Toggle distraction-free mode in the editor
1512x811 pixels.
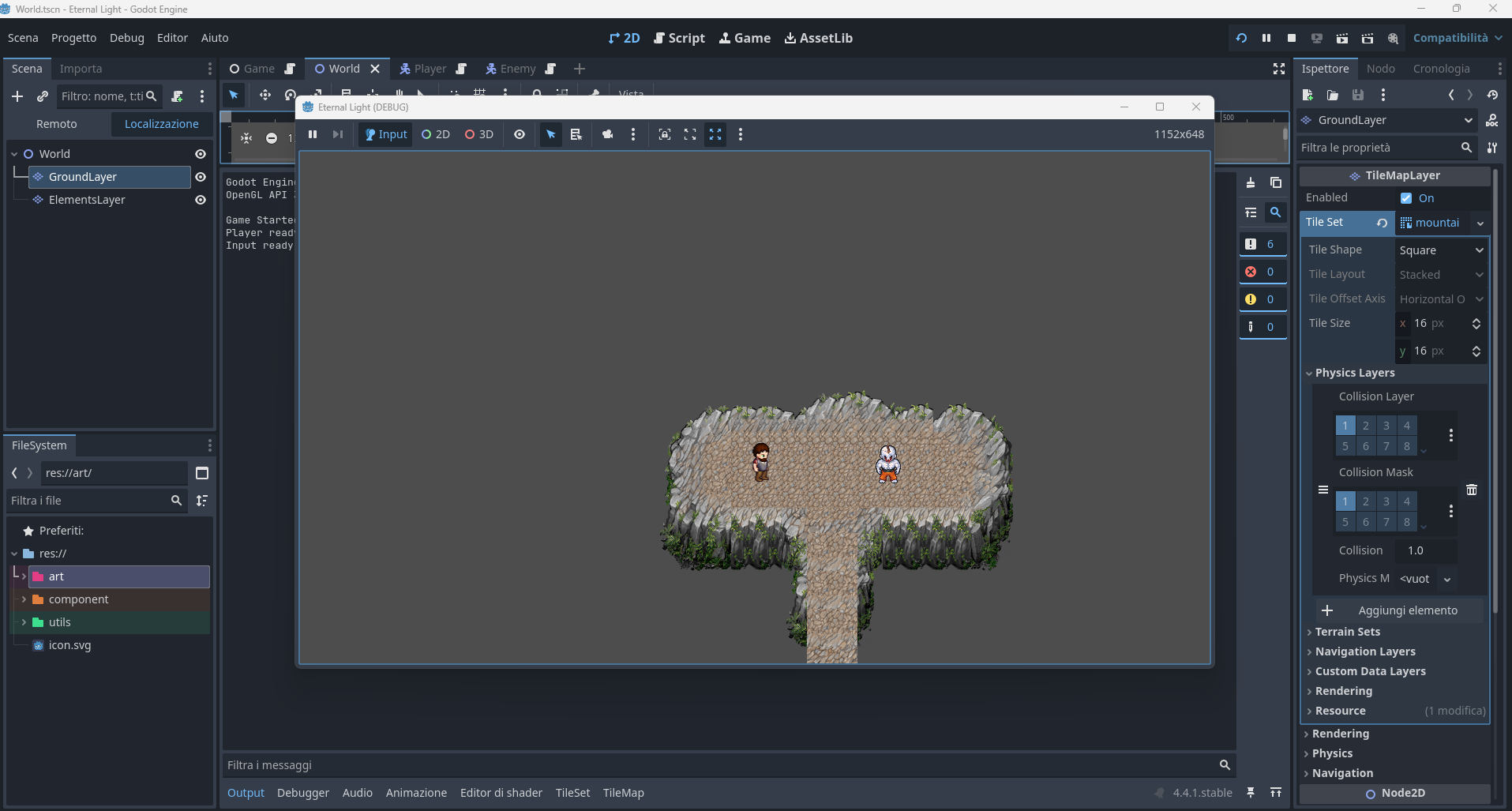pos(1279,69)
